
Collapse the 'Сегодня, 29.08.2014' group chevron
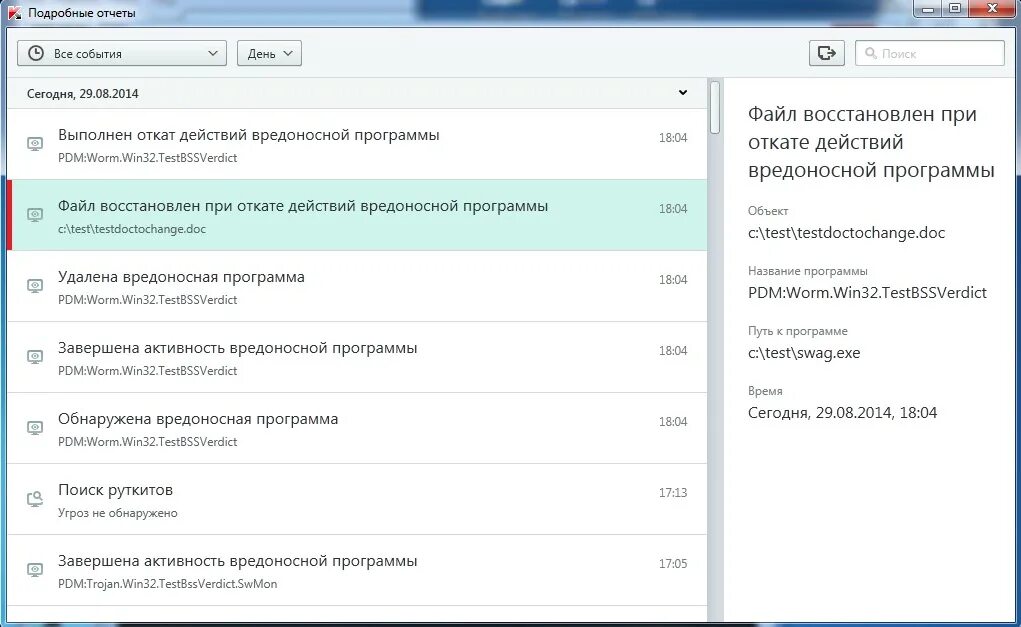point(682,92)
